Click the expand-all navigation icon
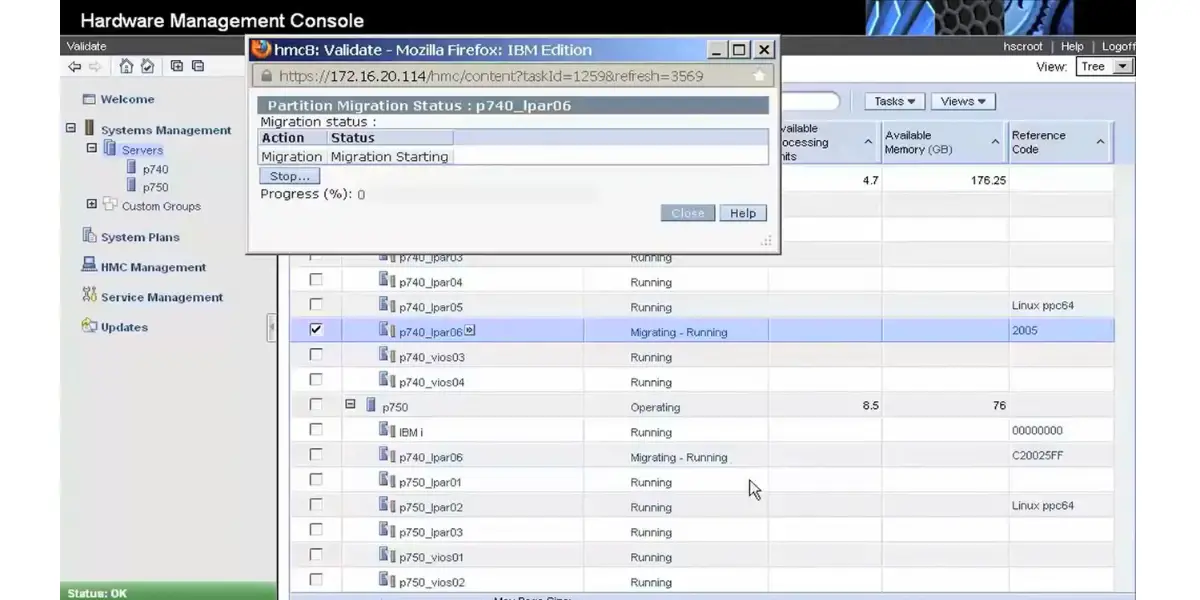The image size is (1200, 600). (x=177, y=66)
